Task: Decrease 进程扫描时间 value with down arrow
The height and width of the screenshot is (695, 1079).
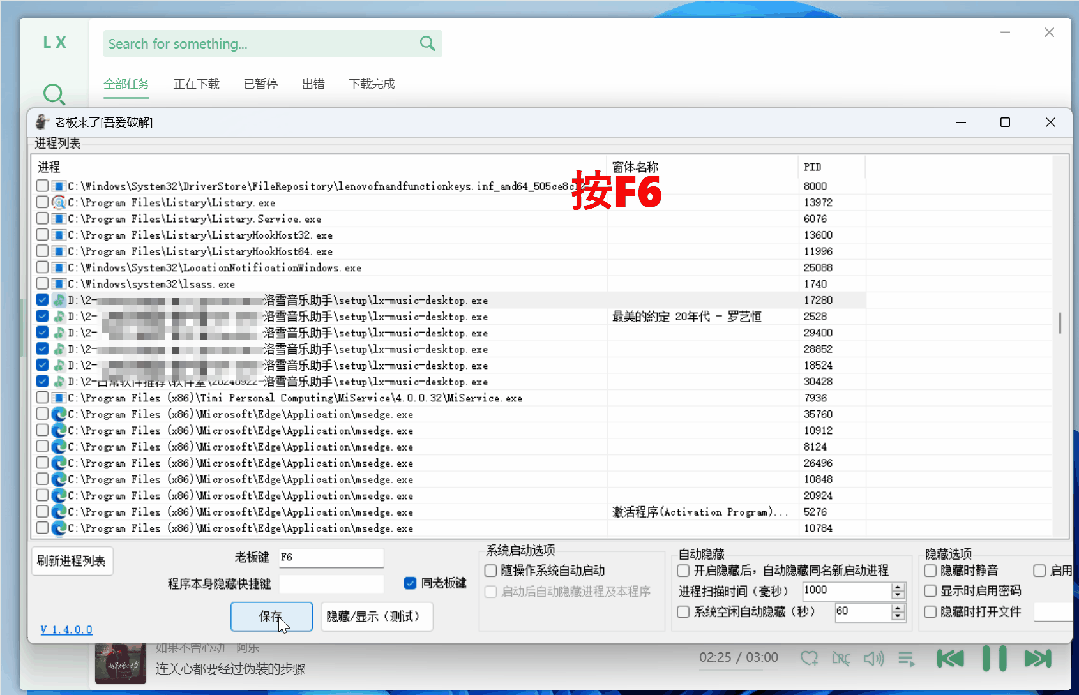Action: [x=898, y=595]
